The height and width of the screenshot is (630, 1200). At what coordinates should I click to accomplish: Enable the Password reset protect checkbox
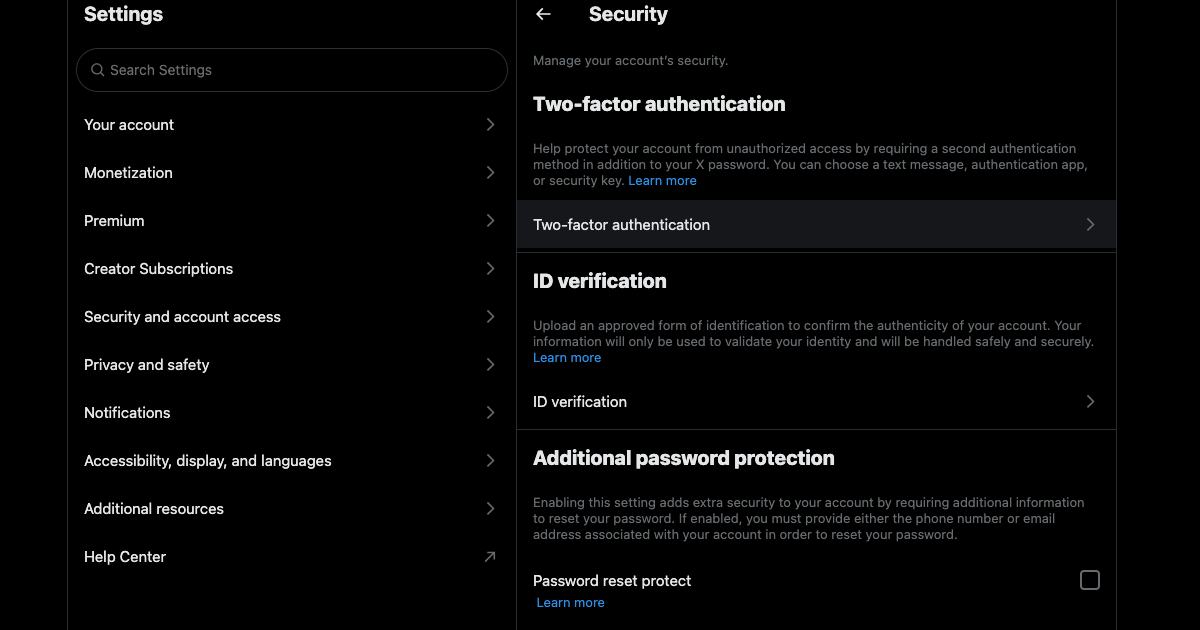1090,580
